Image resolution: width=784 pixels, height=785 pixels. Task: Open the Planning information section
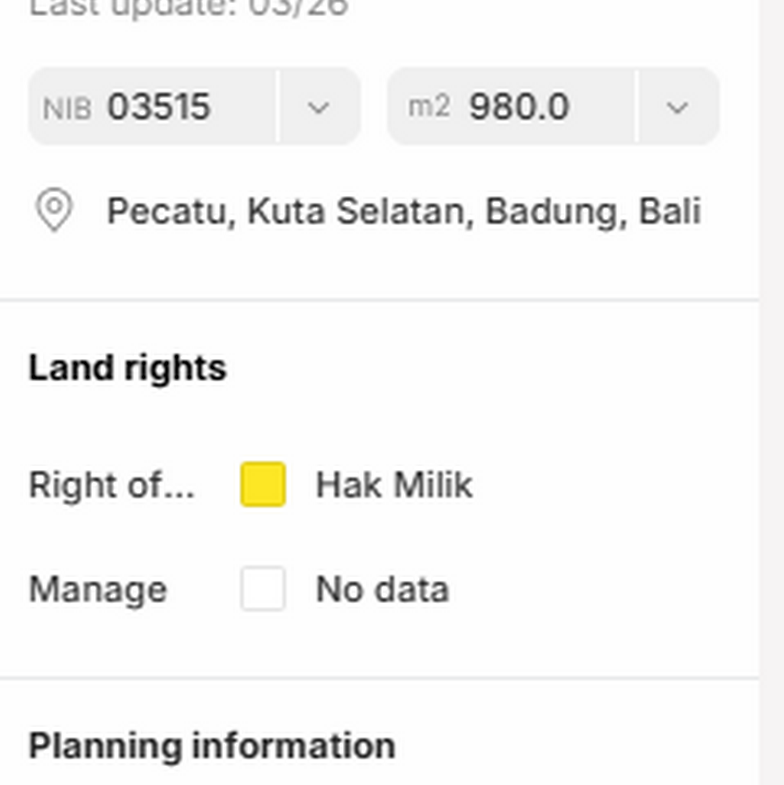[x=211, y=746]
